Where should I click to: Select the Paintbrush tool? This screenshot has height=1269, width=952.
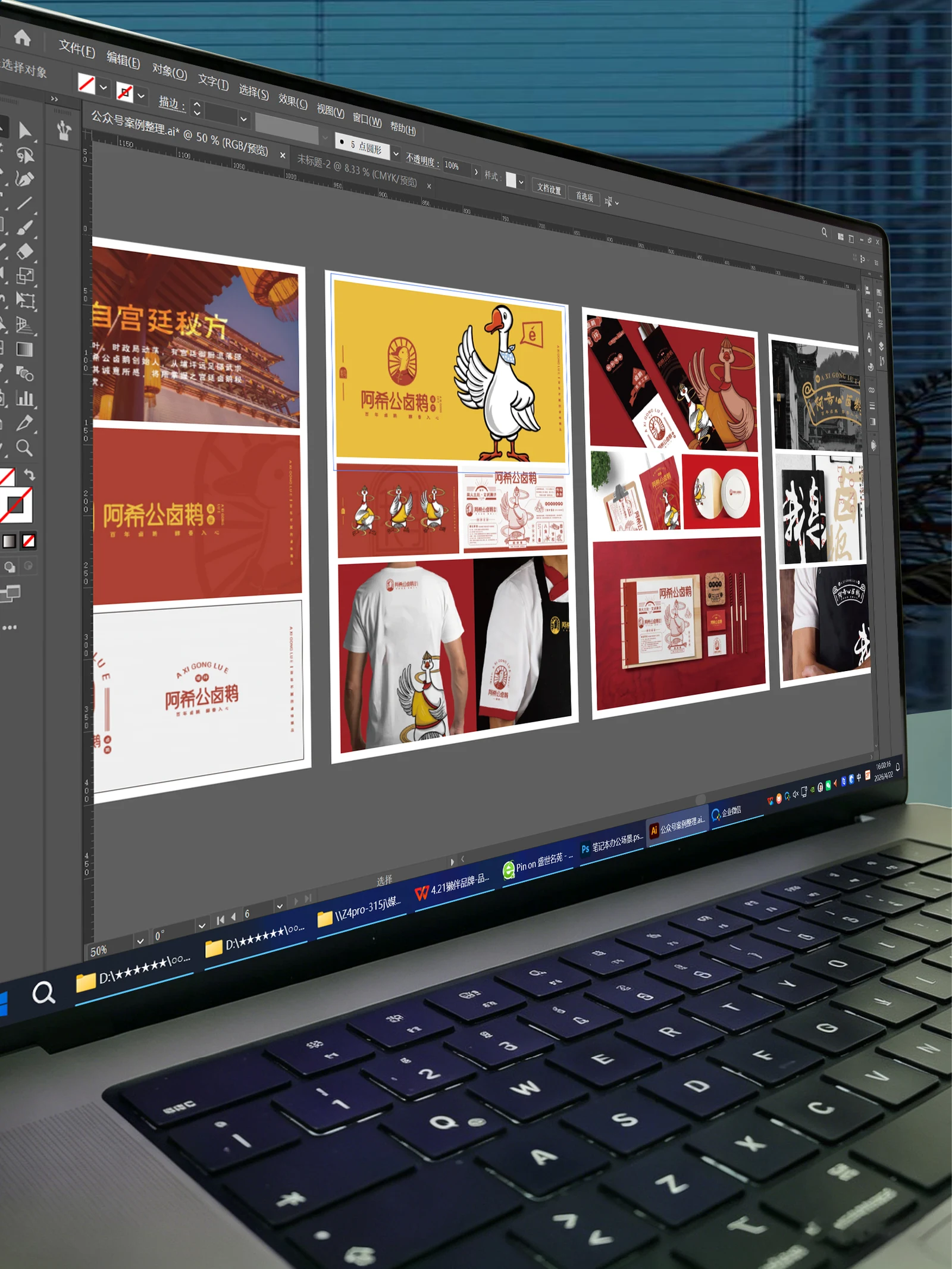pyautogui.click(x=24, y=228)
